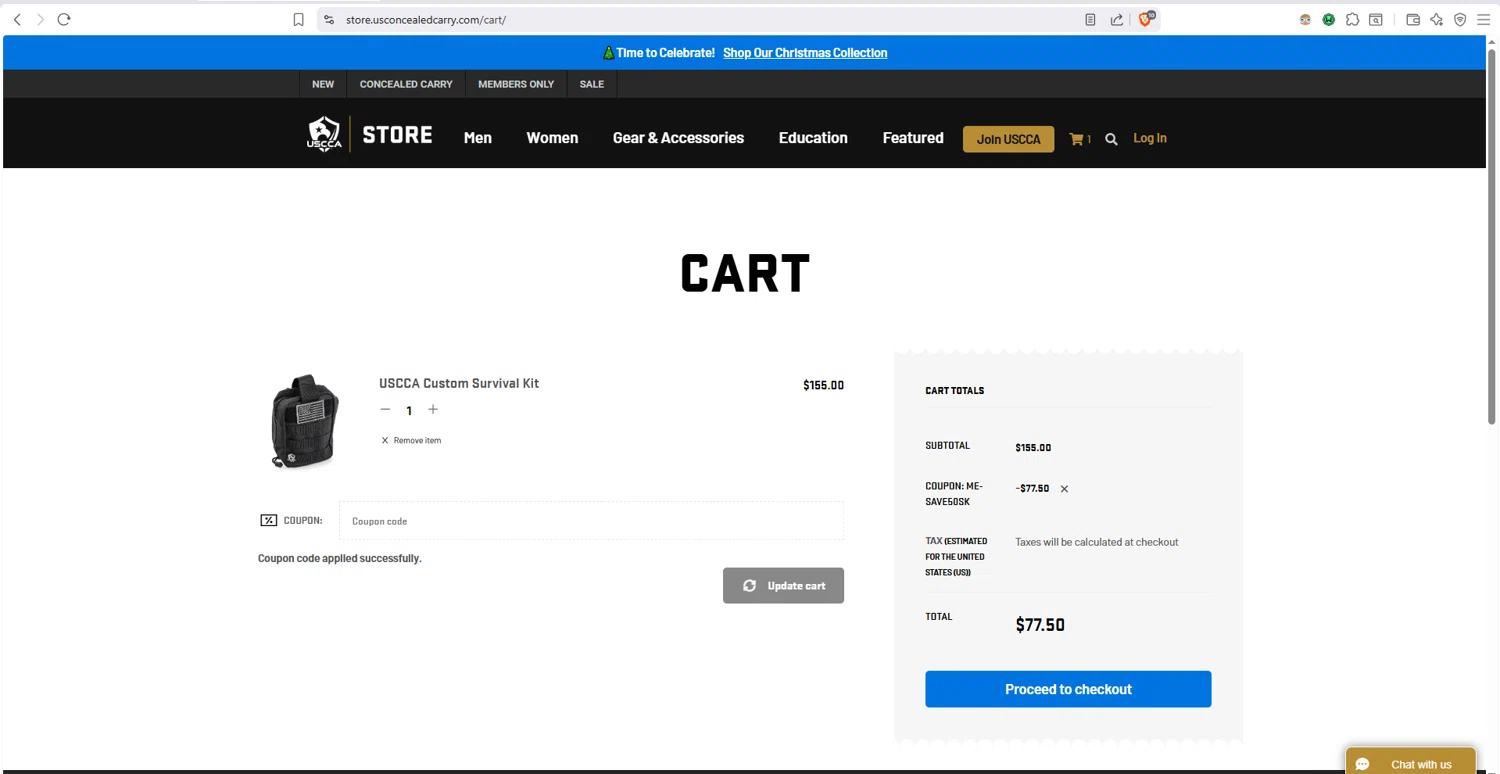Open the Education navigation menu
The height and width of the screenshot is (774, 1500).
pyautogui.click(x=813, y=138)
